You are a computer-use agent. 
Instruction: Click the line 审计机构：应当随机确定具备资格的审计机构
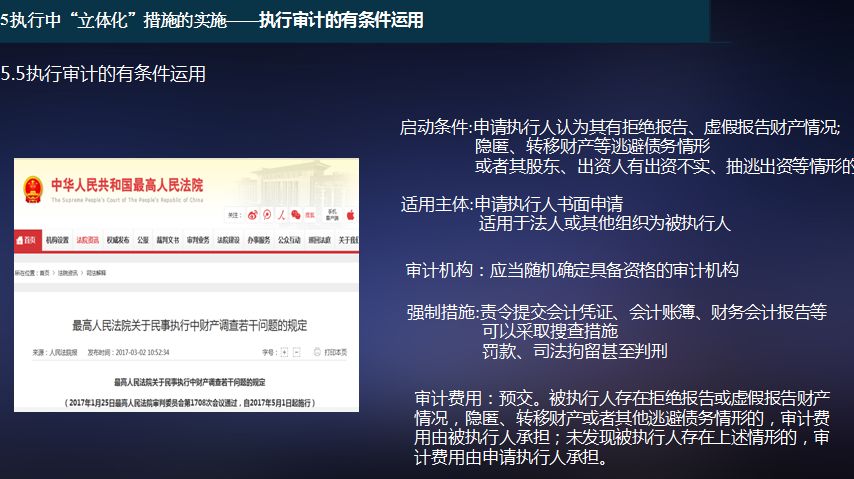click(572, 270)
